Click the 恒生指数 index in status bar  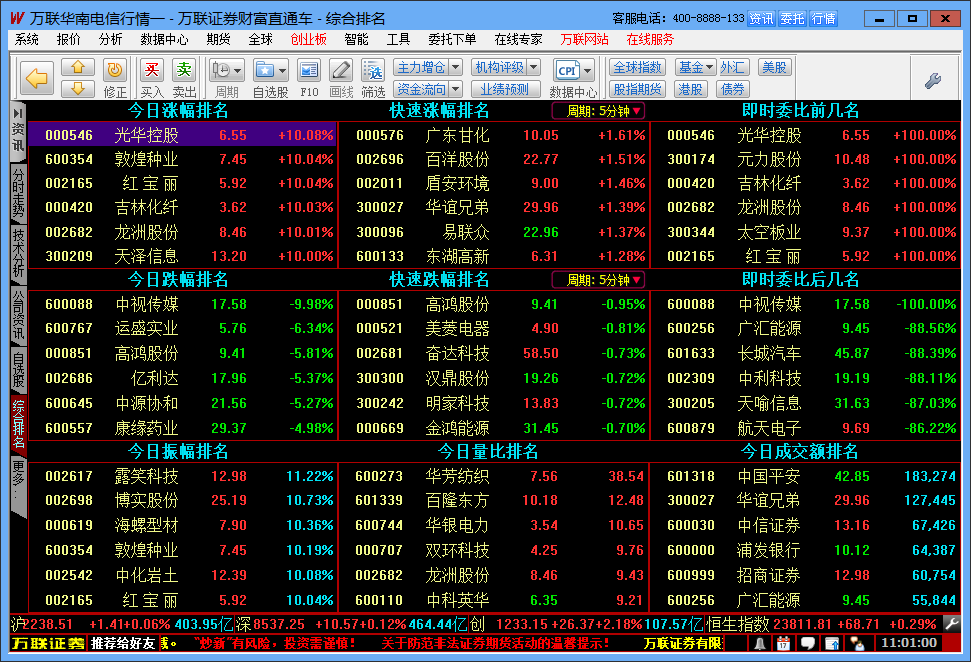click(821, 624)
